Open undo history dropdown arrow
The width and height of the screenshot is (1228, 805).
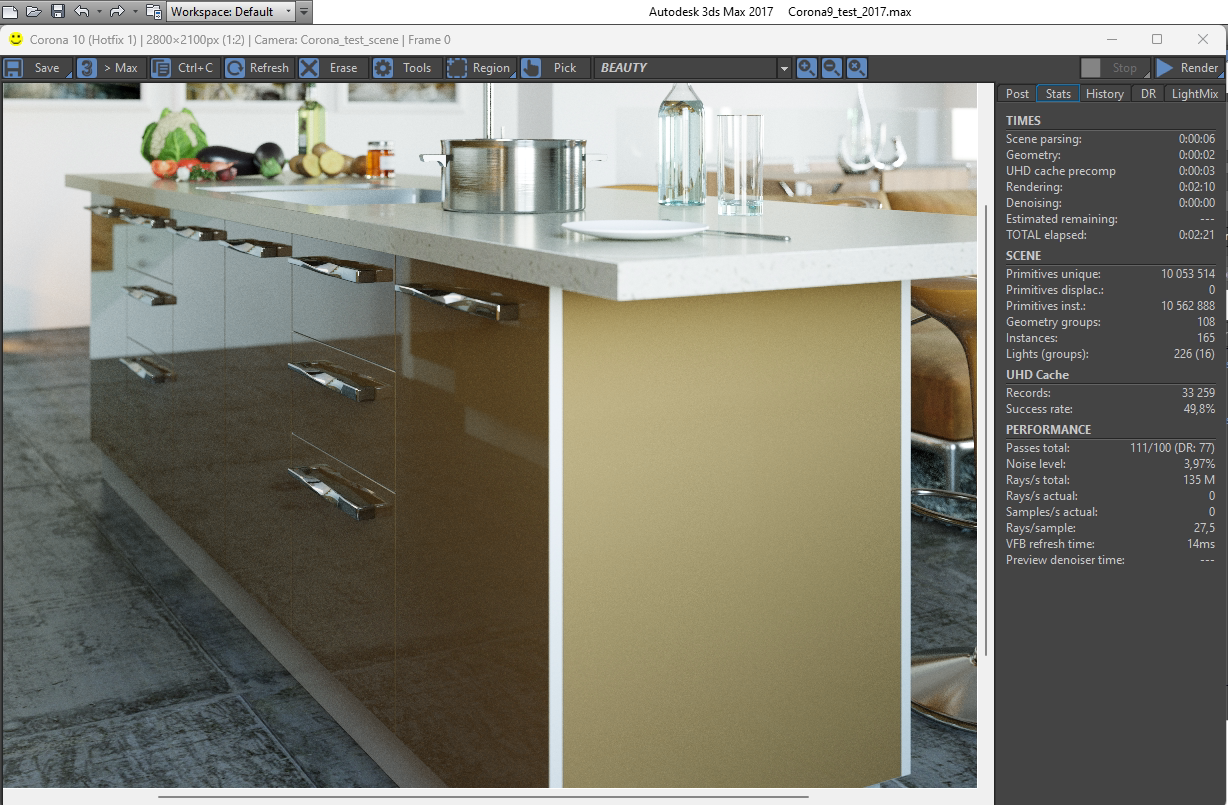point(99,12)
